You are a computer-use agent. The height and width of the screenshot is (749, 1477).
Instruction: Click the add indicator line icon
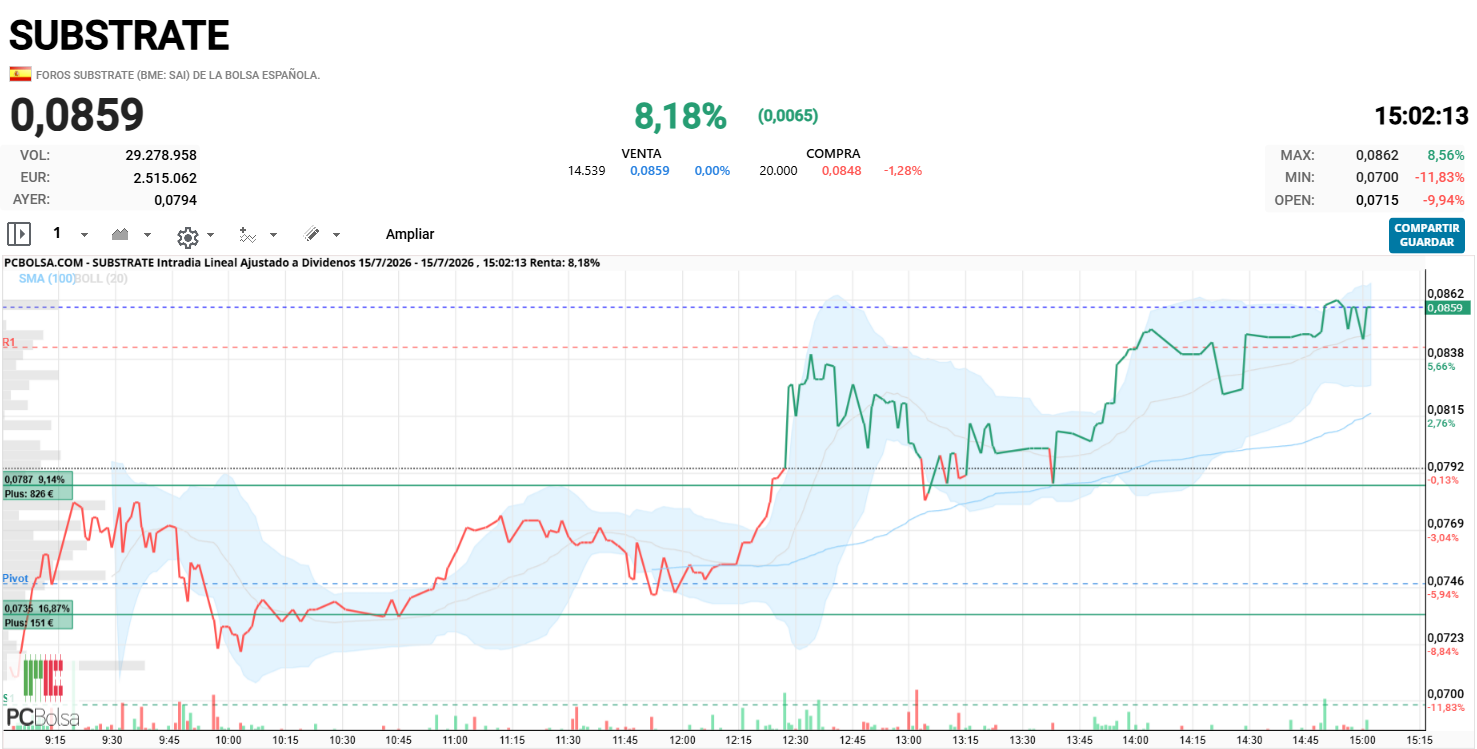[x=248, y=235]
